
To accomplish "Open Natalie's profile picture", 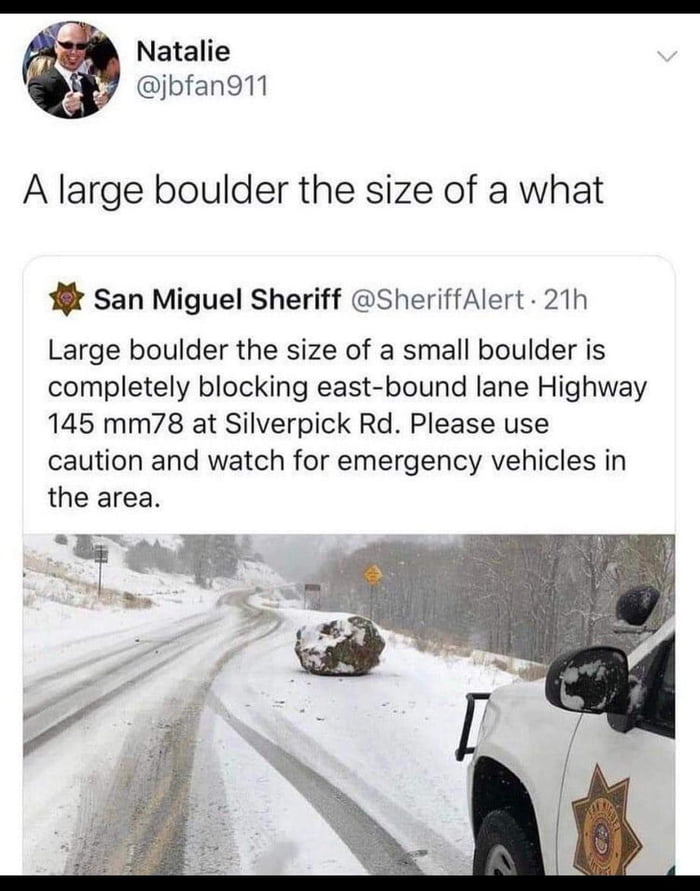I will tap(71, 70).
